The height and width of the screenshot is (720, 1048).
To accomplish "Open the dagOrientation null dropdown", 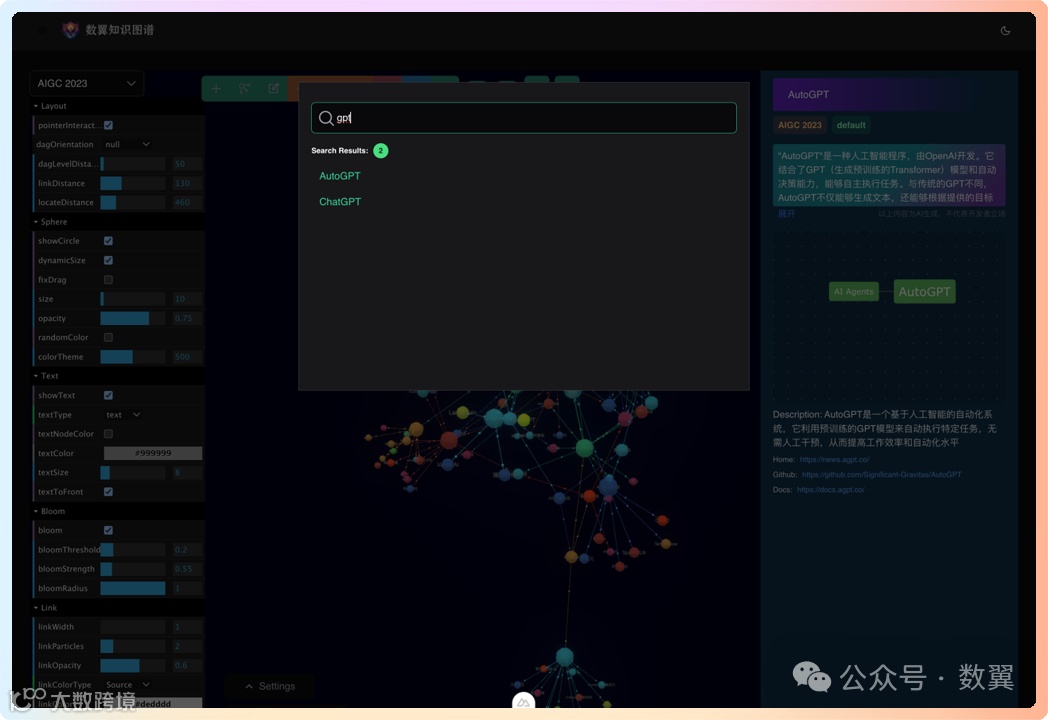I will pos(127,144).
